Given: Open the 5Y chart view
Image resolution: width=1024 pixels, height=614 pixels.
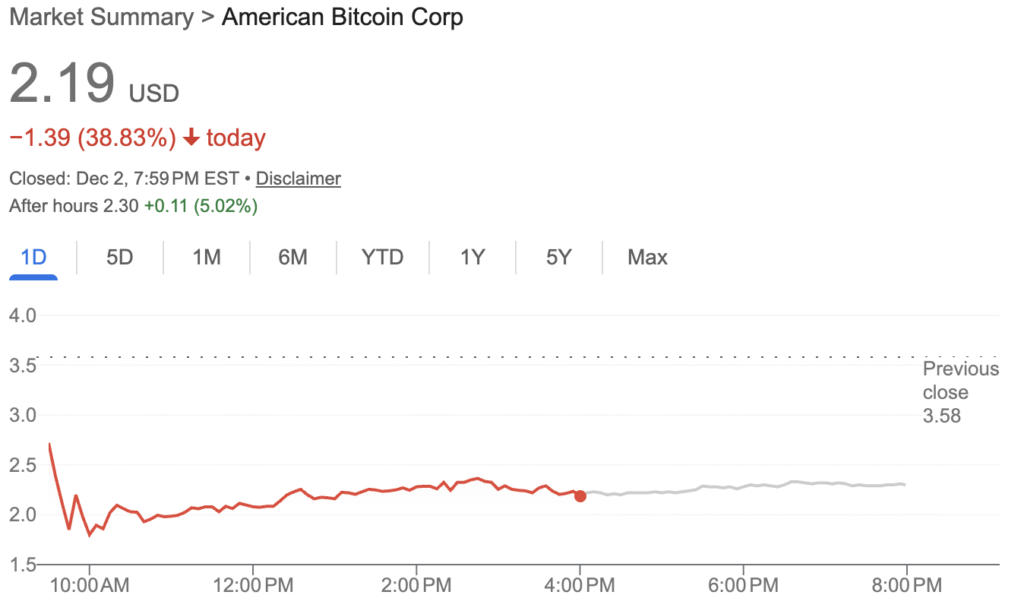Looking at the screenshot, I should point(559,257).
